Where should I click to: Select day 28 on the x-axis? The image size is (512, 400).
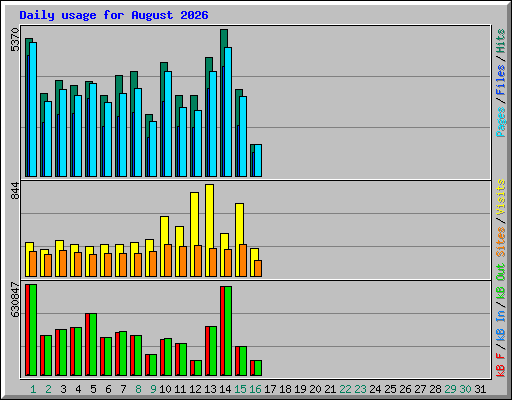pyautogui.click(x=435, y=389)
